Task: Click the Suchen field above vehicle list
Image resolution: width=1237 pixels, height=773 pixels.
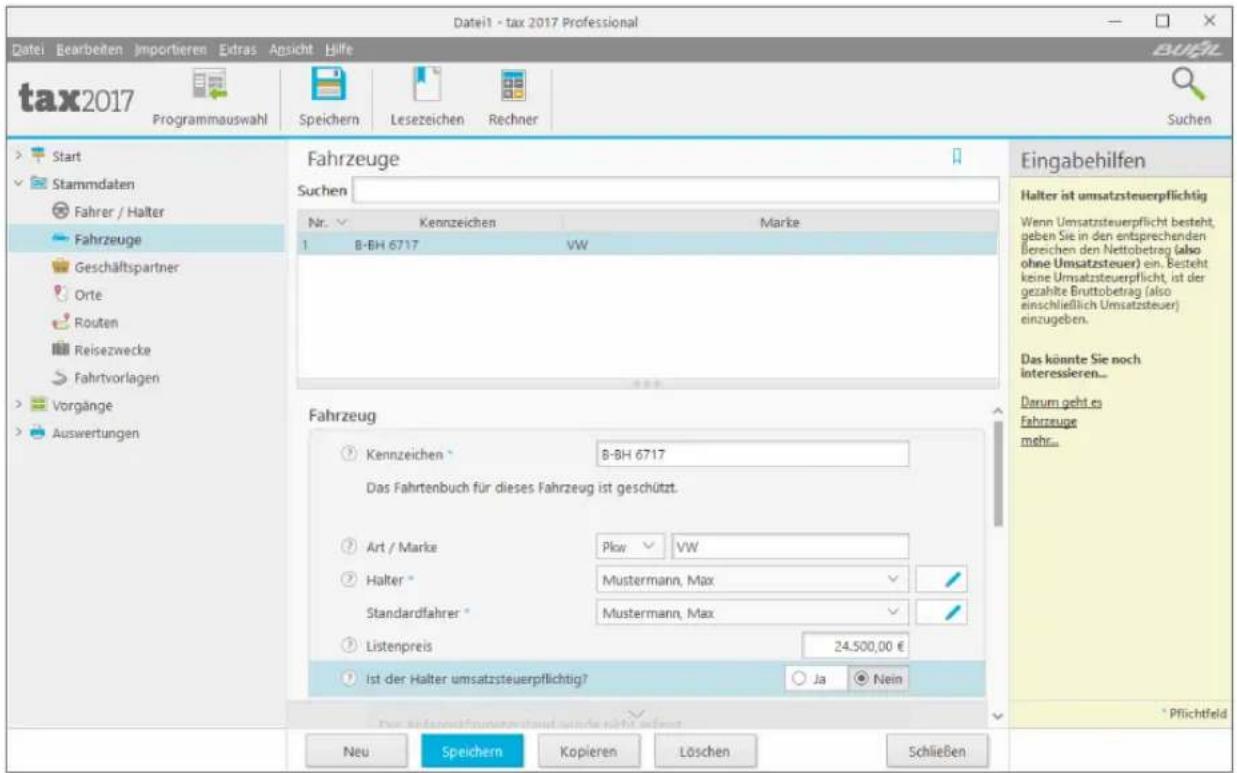Action: point(675,190)
